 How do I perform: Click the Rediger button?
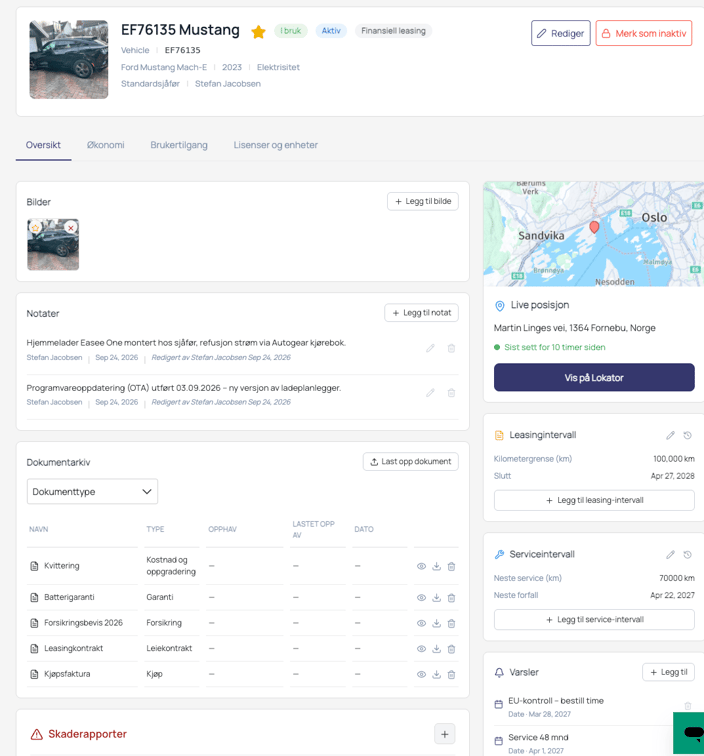coord(561,33)
